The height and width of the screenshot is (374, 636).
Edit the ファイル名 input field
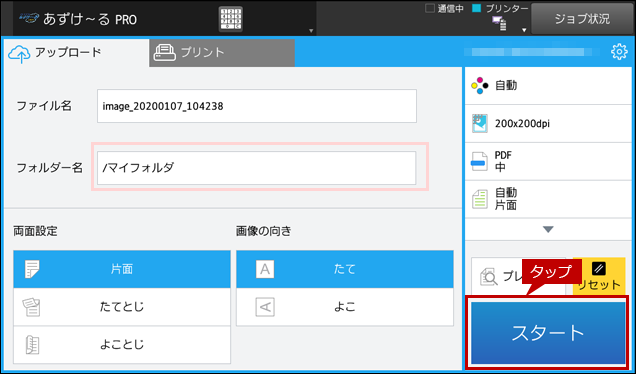(x=257, y=106)
